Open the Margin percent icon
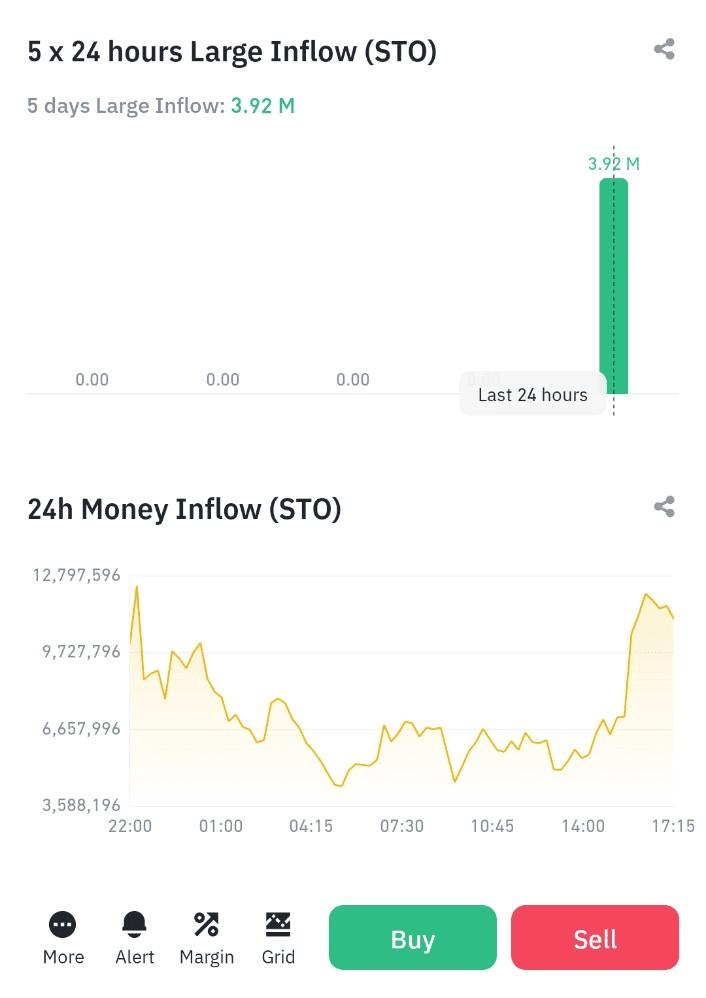 [206, 924]
